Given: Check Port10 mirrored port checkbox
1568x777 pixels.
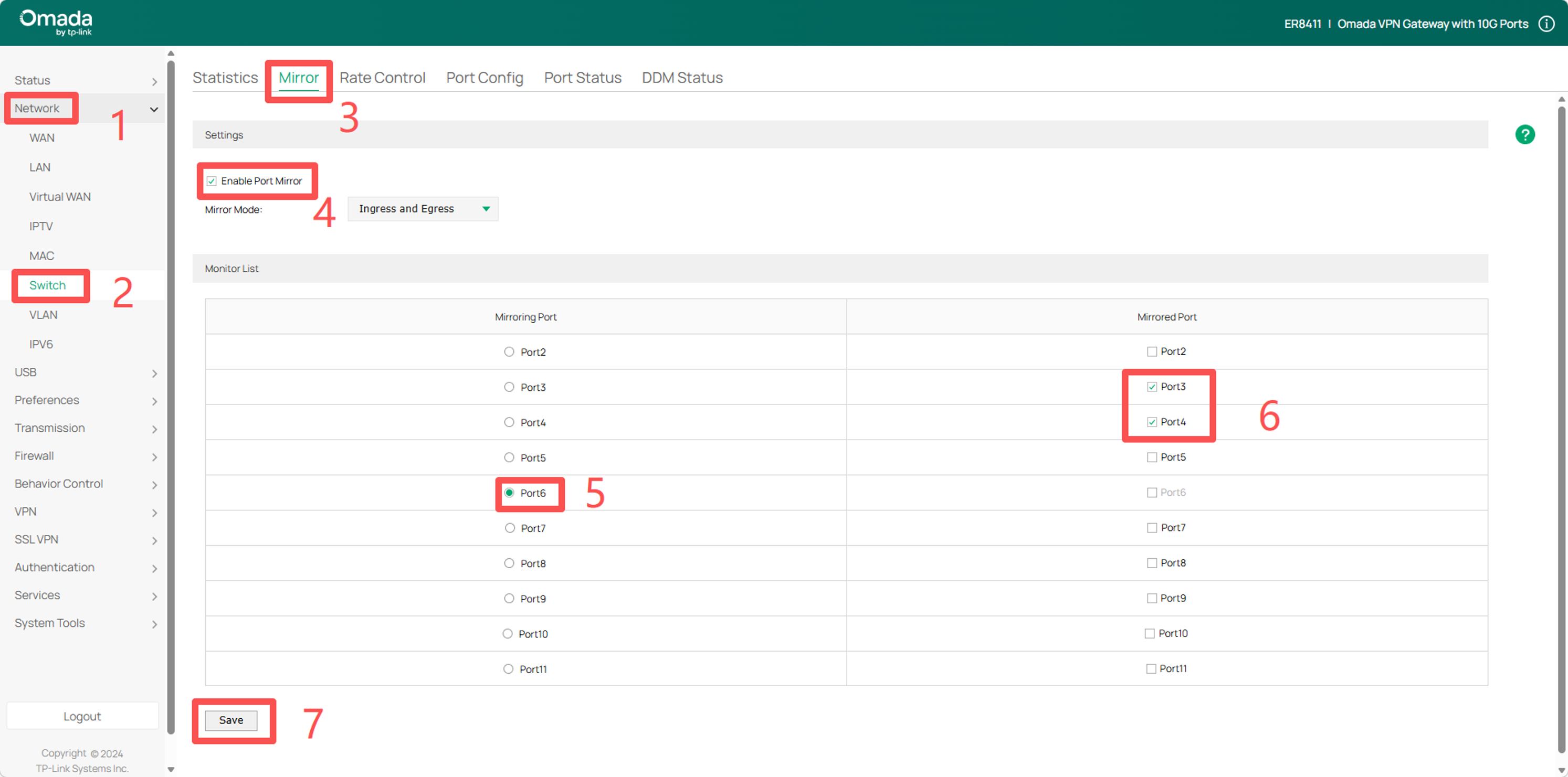Looking at the screenshot, I should click(1149, 634).
